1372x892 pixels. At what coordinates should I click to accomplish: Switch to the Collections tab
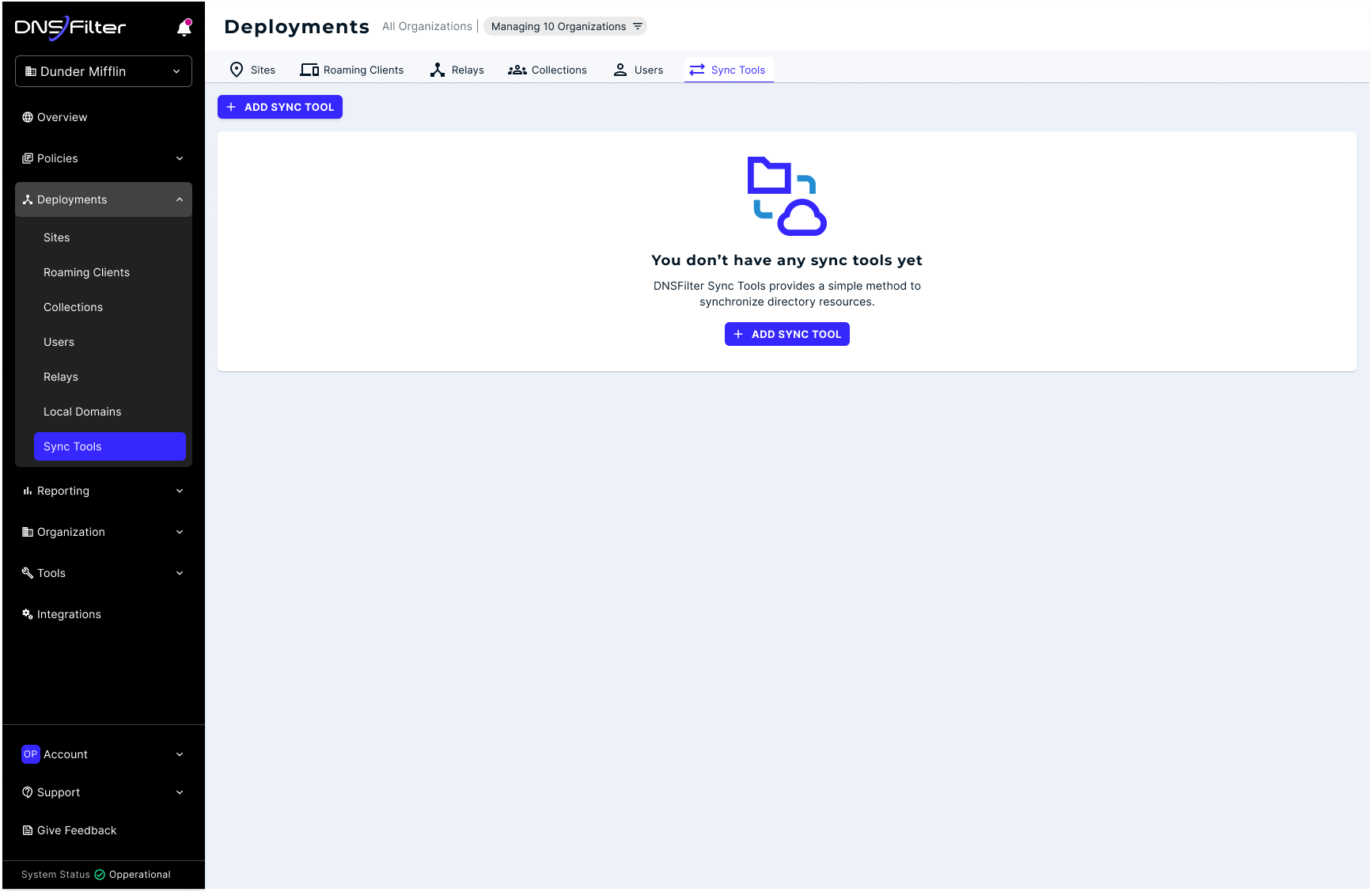tap(548, 70)
